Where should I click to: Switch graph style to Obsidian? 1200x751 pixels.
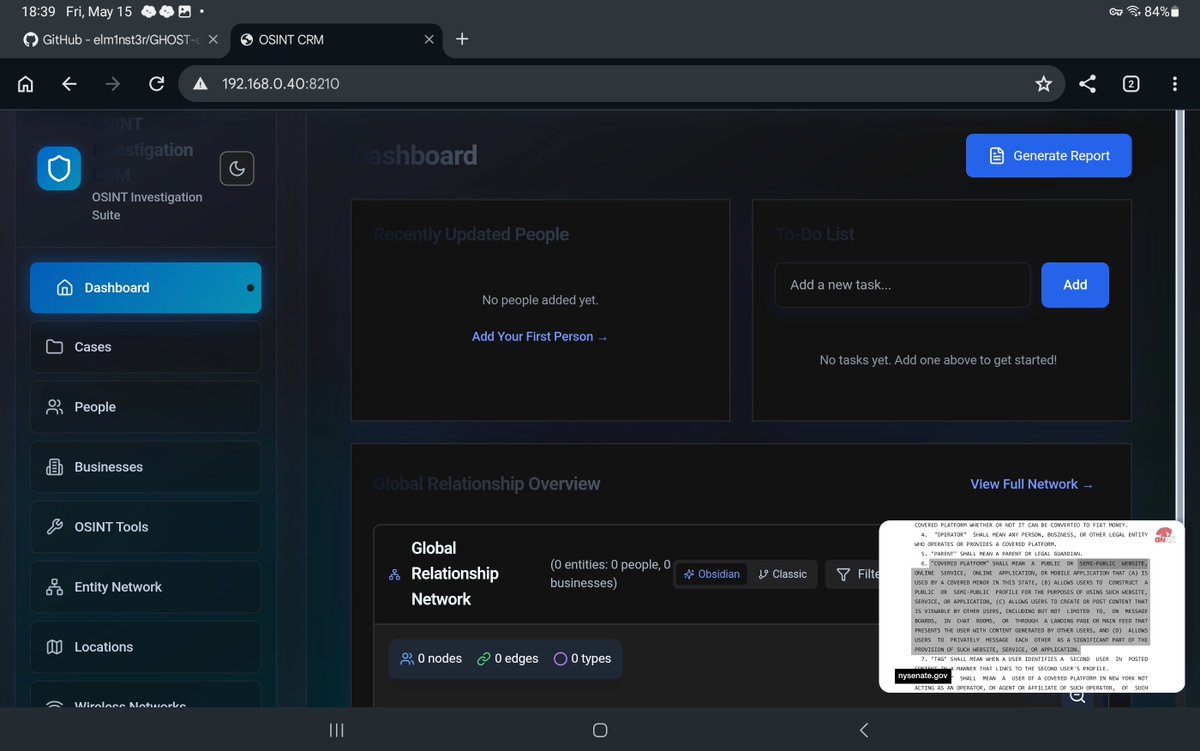click(x=712, y=574)
